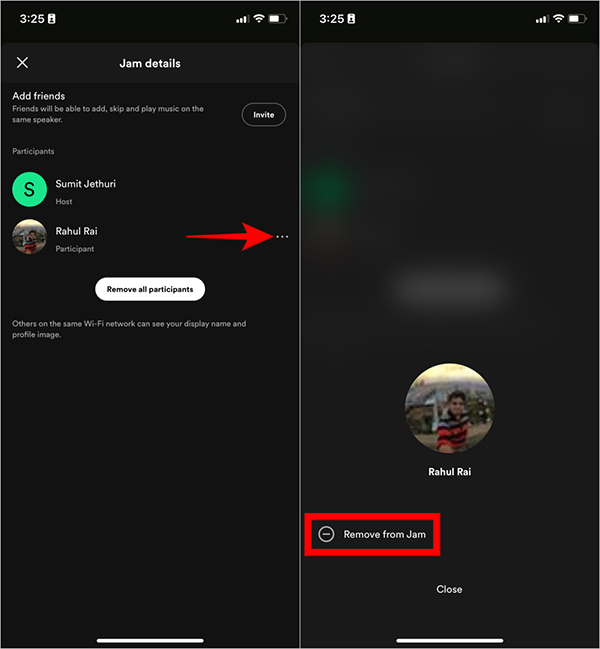Tap the Rahul Rai name in participants list
600x649 pixels.
(x=77, y=231)
